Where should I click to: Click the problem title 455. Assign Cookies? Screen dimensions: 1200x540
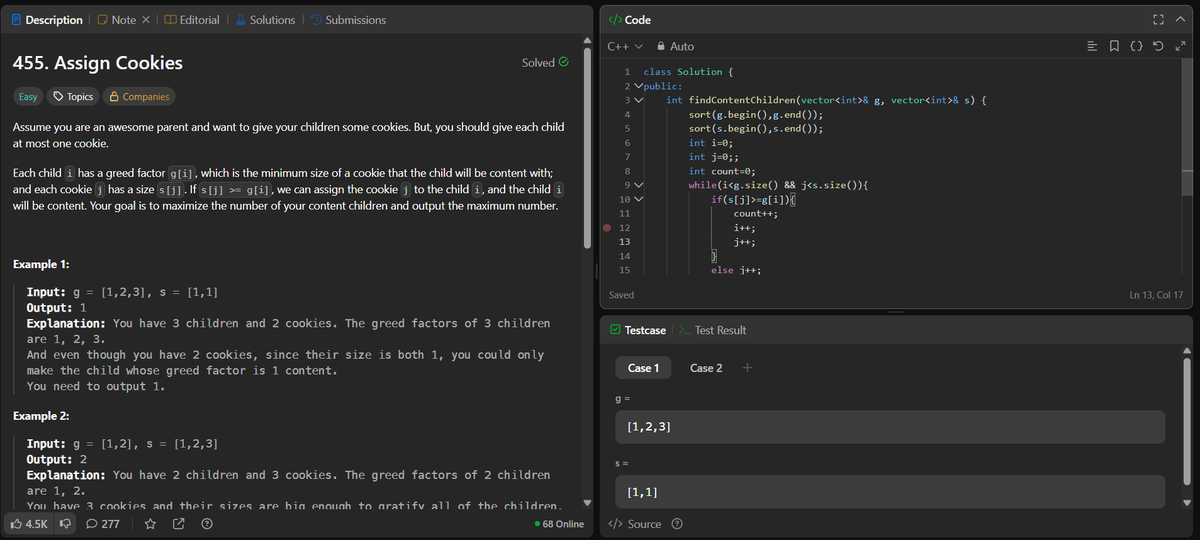pyautogui.click(x=97, y=63)
